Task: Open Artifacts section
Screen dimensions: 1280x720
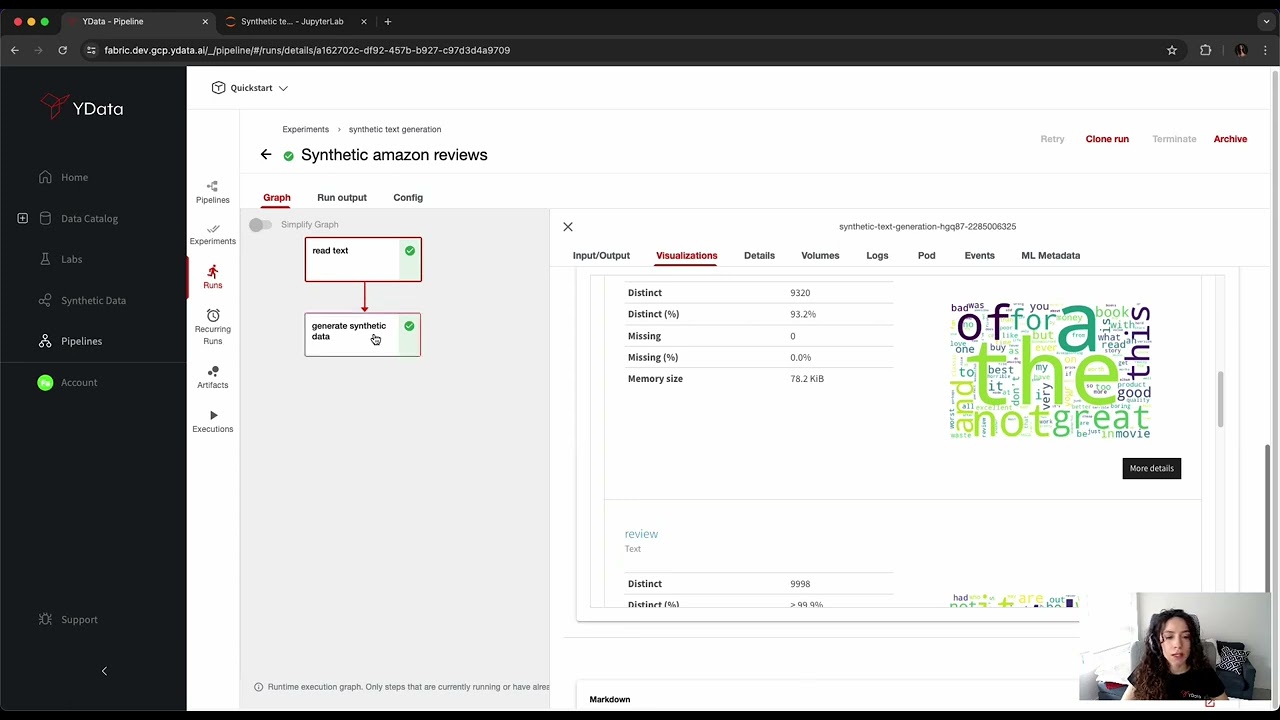Action: [x=212, y=377]
